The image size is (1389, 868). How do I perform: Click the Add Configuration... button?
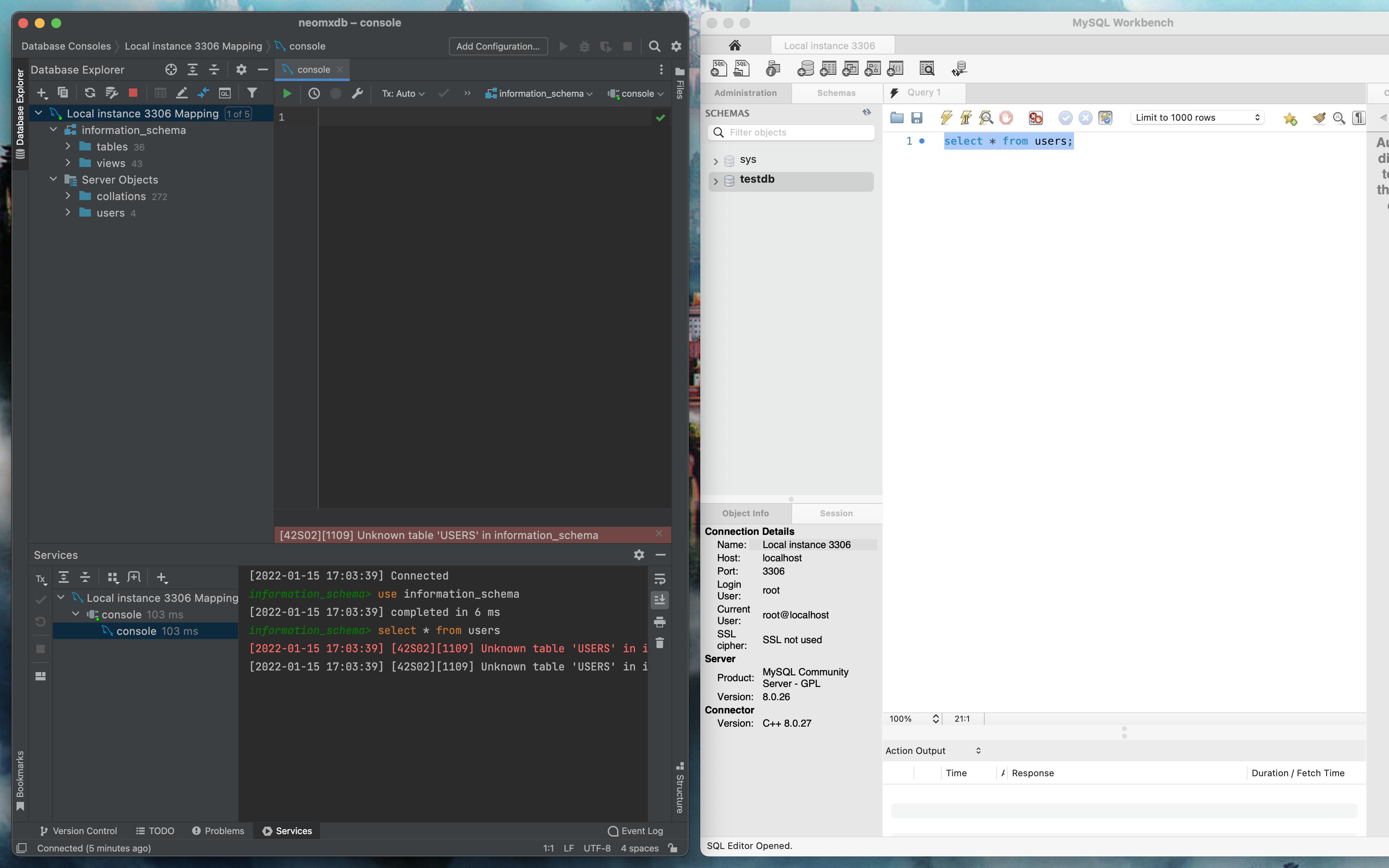point(498,46)
